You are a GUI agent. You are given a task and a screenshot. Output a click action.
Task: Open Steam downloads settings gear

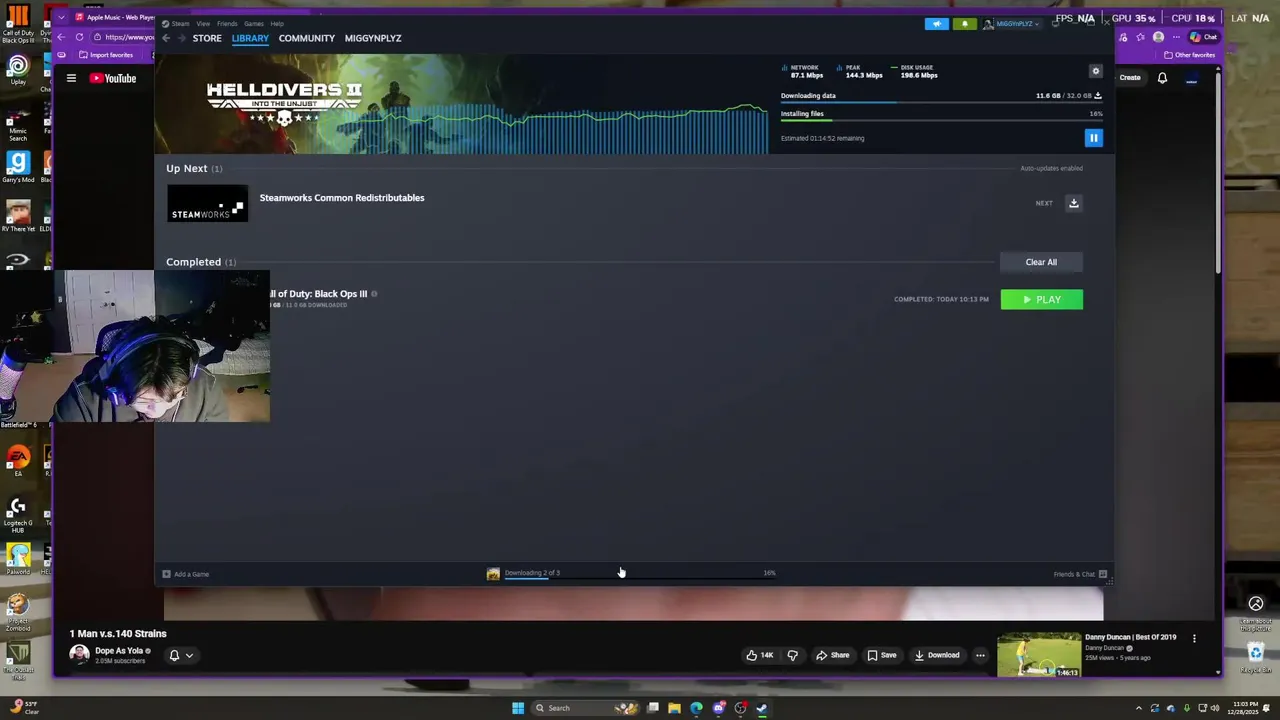1096,71
